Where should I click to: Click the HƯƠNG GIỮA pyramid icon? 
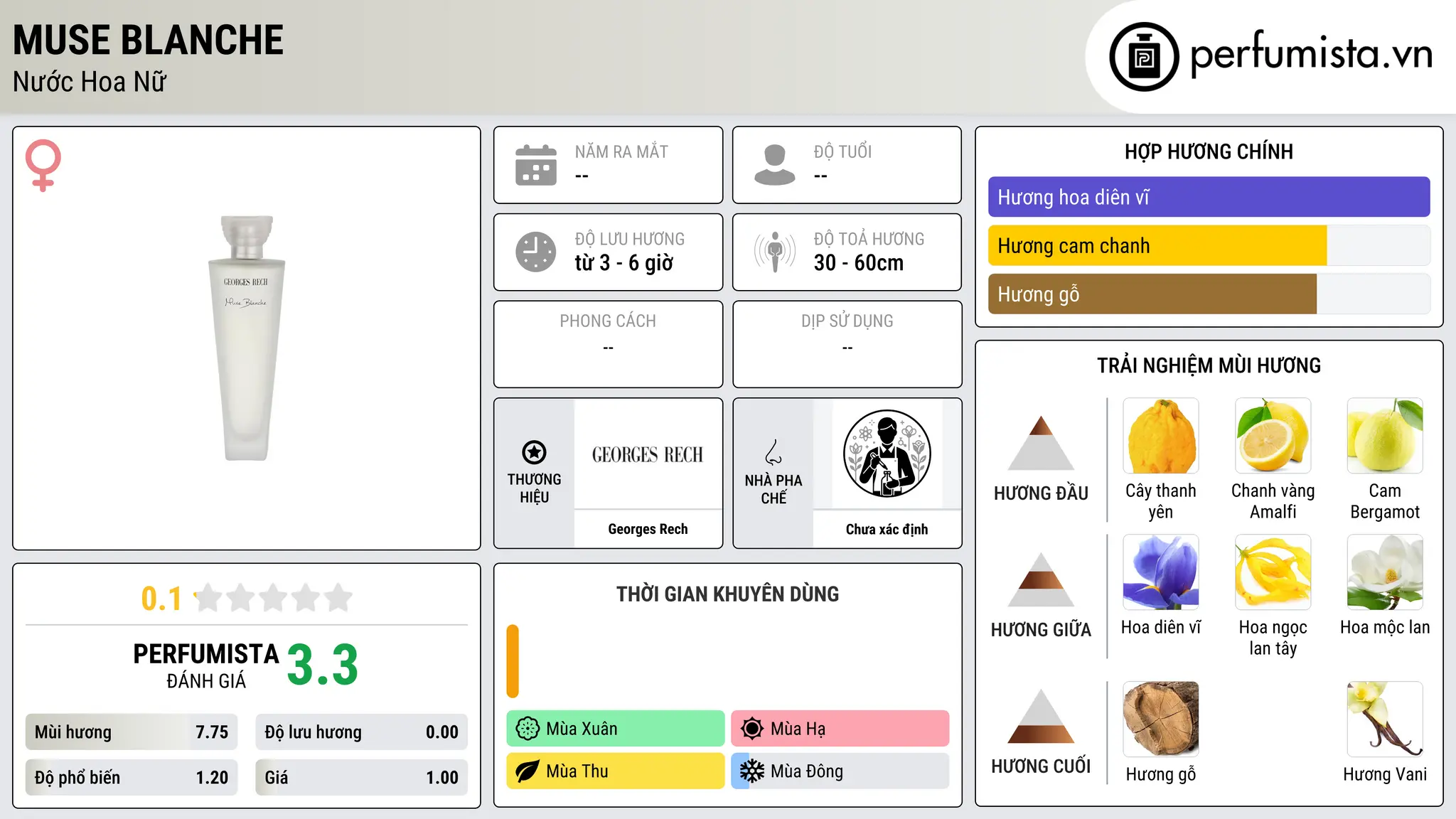[x=1041, y=579]
